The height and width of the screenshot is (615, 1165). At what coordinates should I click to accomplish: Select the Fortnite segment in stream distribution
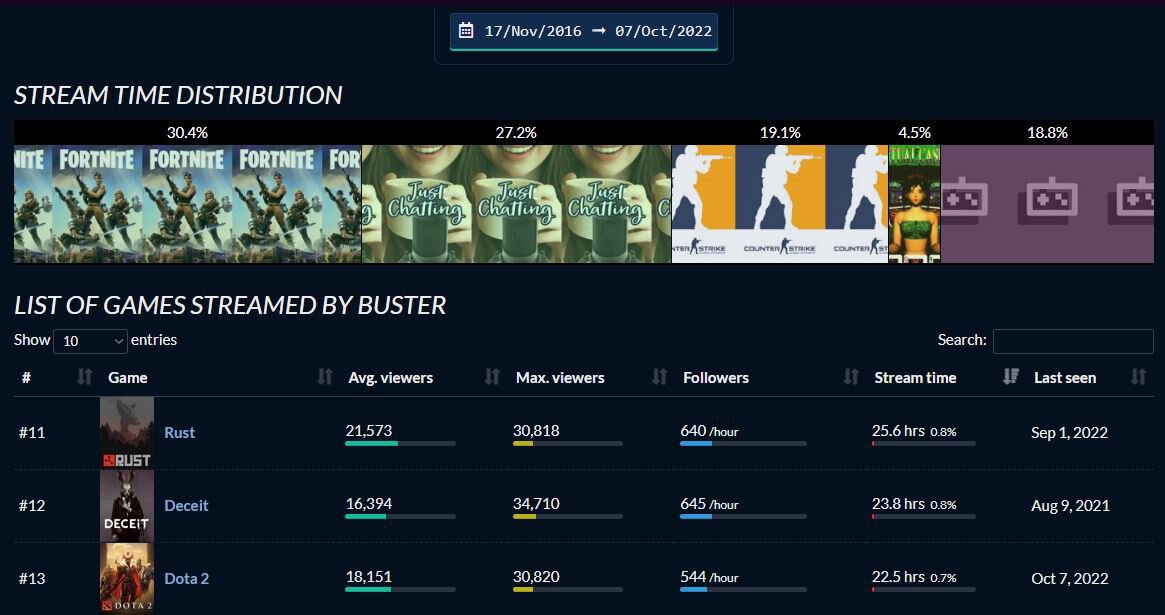click(x=188, y=204)
